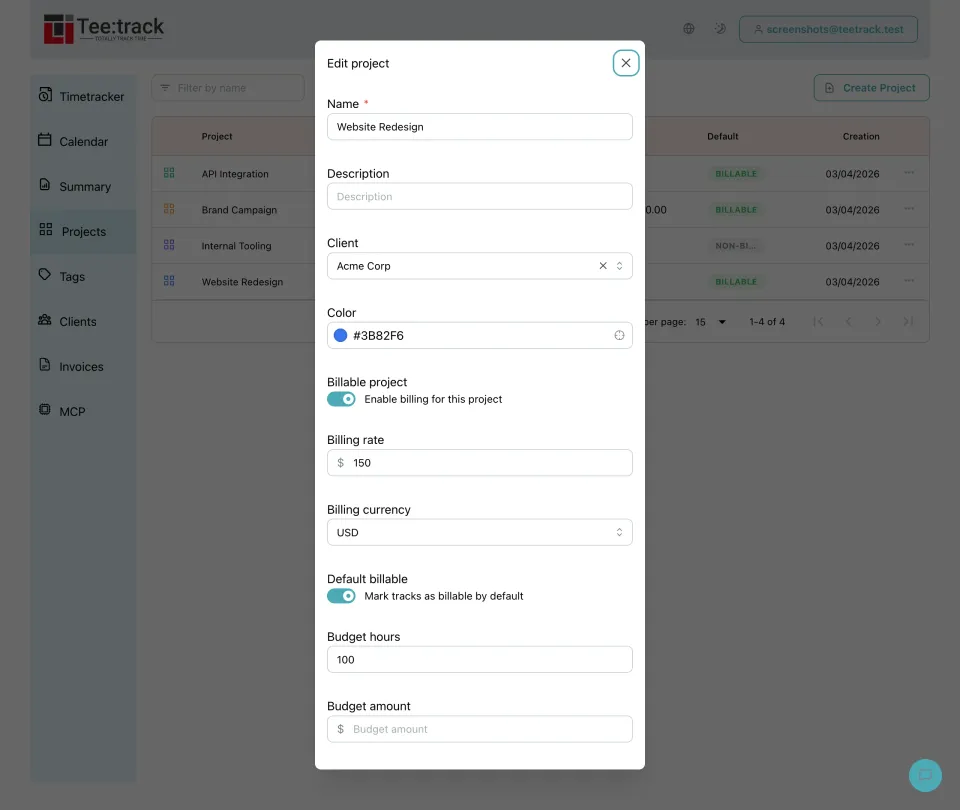Open MCP in the sidebar
This screenshot has height=810, width=960.
83,411
